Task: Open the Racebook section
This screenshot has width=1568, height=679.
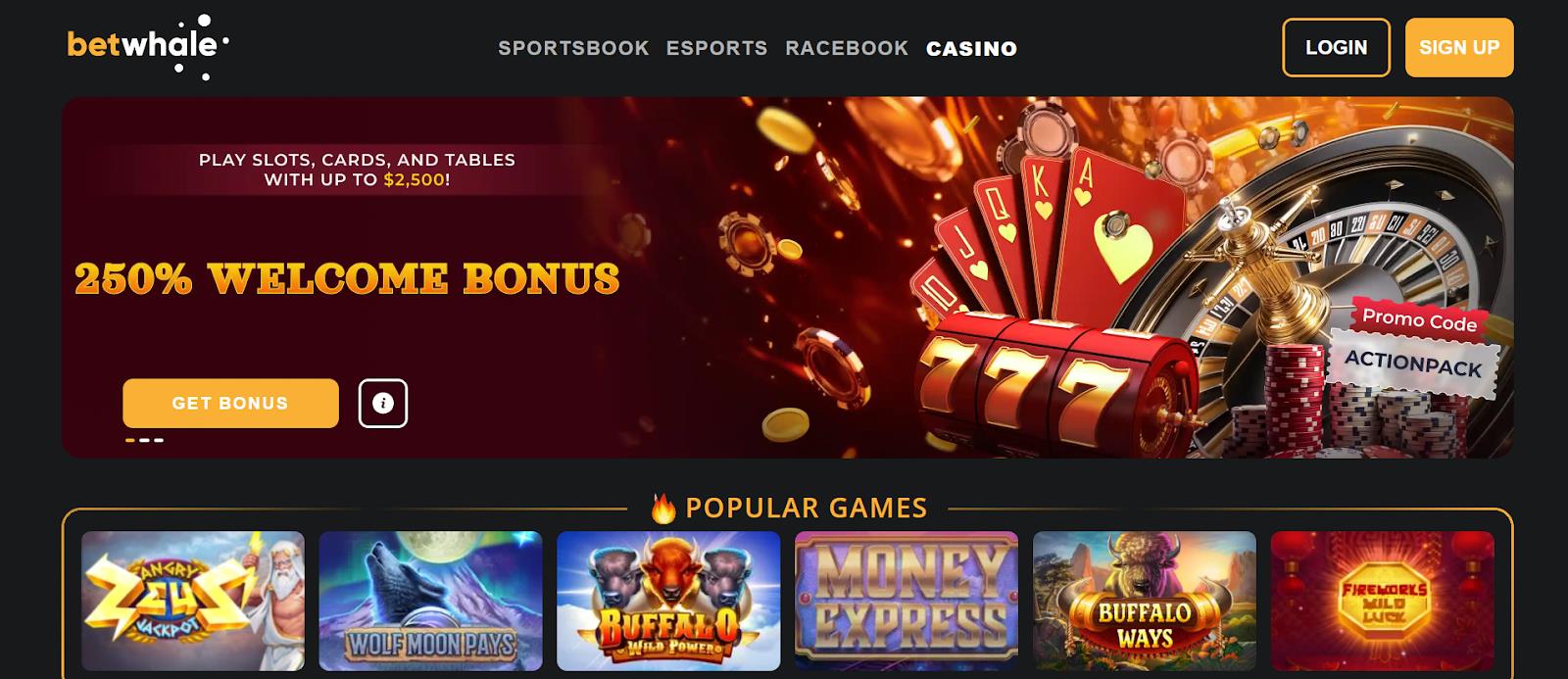Action: (x=847, y=48)
